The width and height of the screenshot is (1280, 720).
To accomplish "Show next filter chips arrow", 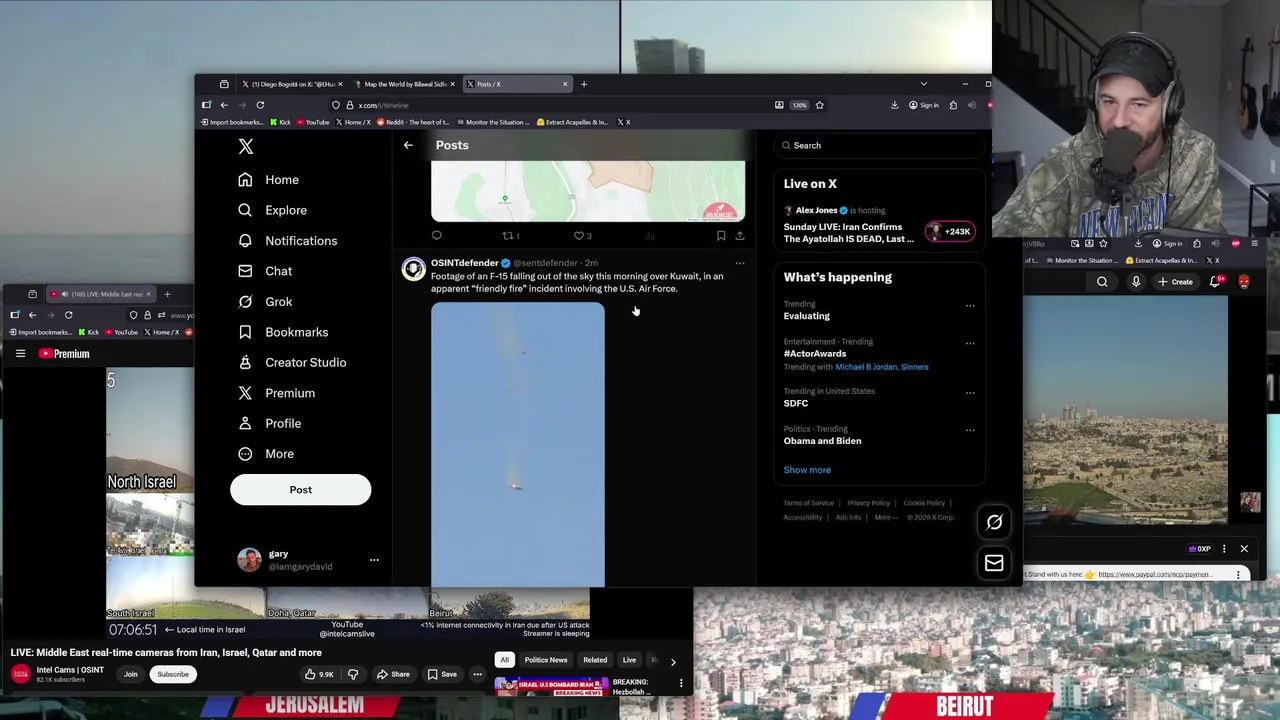I will [x=673, y=661].
